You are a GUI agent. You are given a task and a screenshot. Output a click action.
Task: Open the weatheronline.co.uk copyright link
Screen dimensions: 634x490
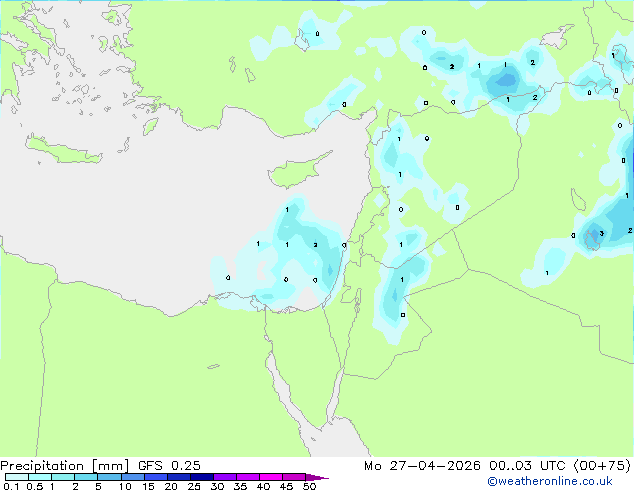(x=550, y=481)
